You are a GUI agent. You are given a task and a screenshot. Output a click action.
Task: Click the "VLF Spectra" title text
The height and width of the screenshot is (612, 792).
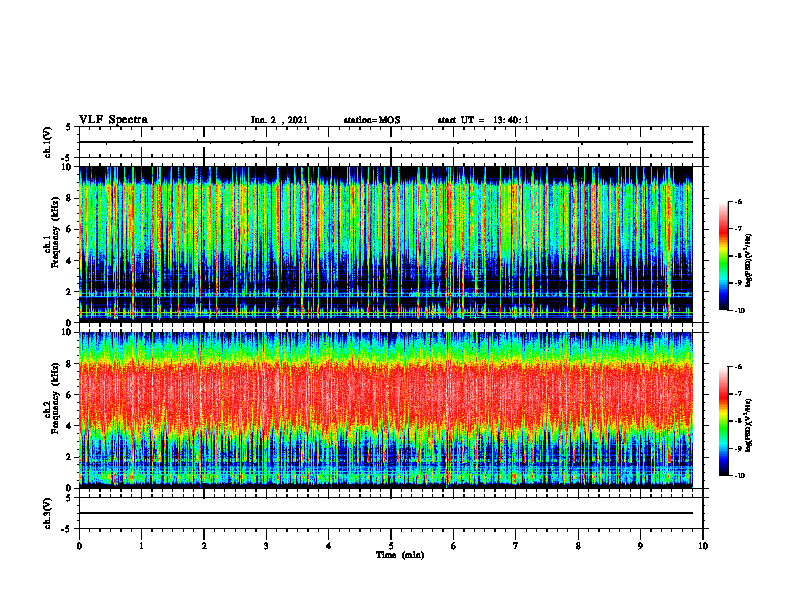113,120
